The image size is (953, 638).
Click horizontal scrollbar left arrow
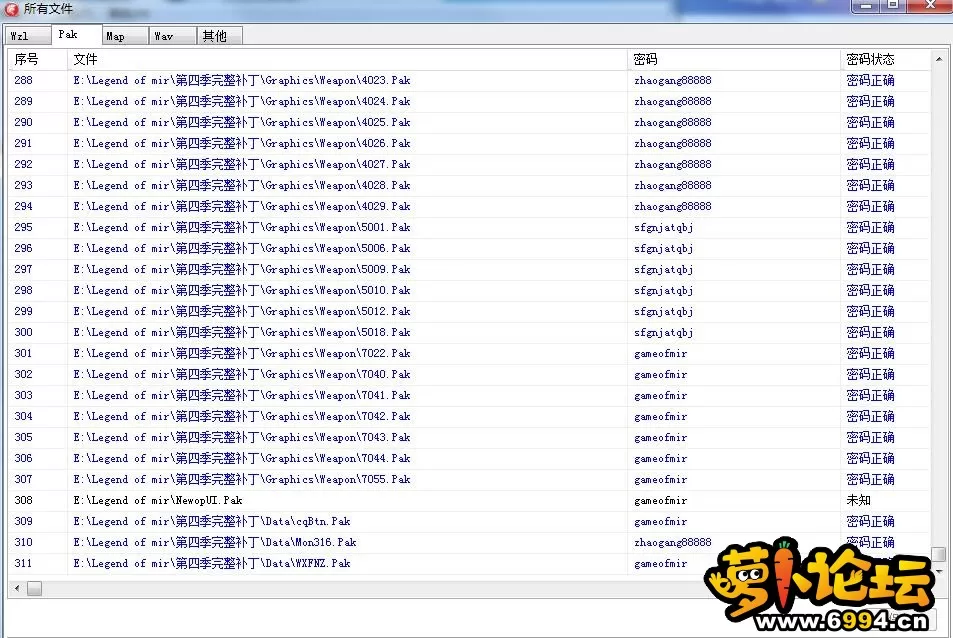coord(17,588)
